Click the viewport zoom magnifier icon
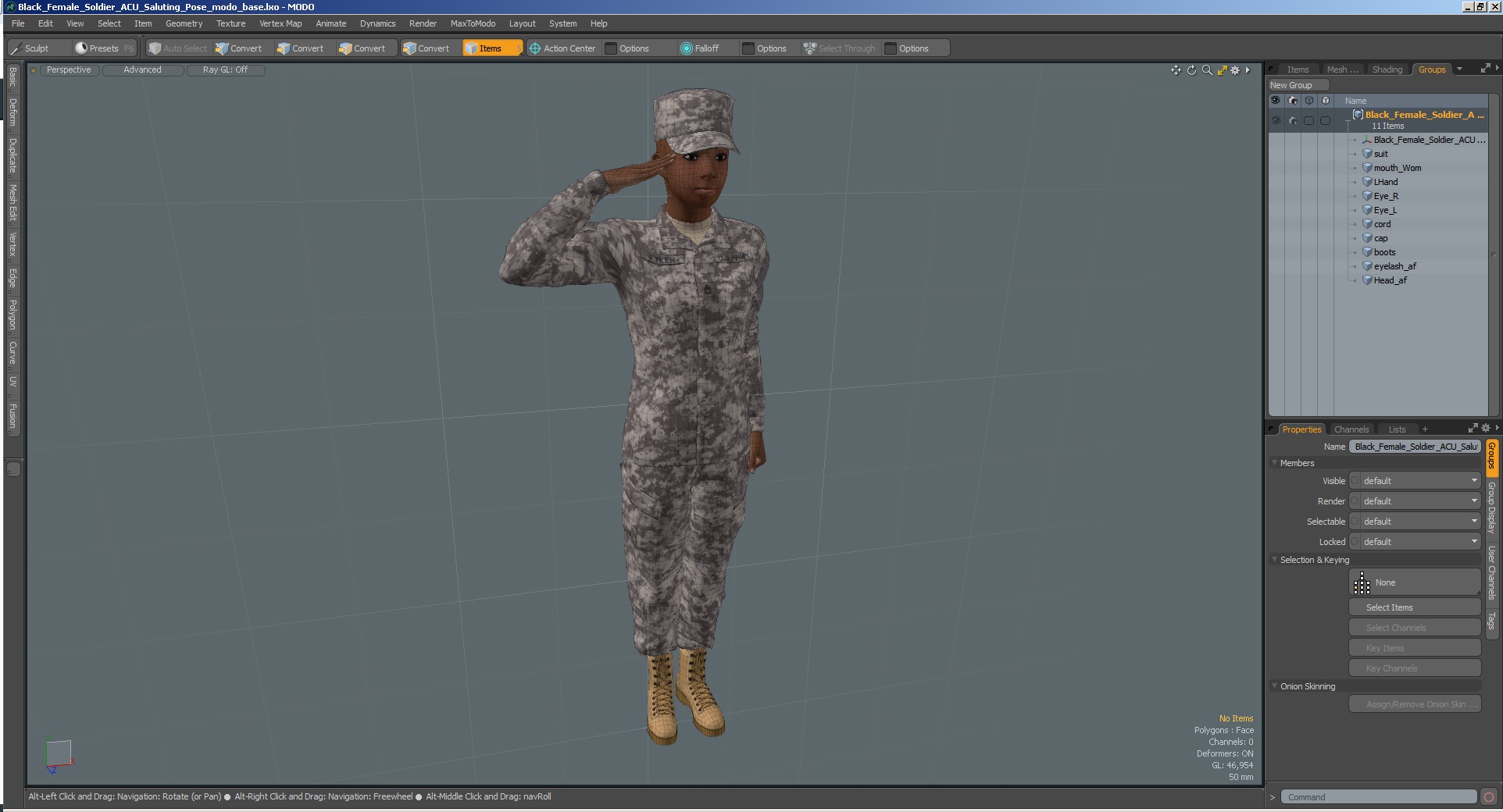Screen dimensions: 1503x812 tap(1207, 70)
